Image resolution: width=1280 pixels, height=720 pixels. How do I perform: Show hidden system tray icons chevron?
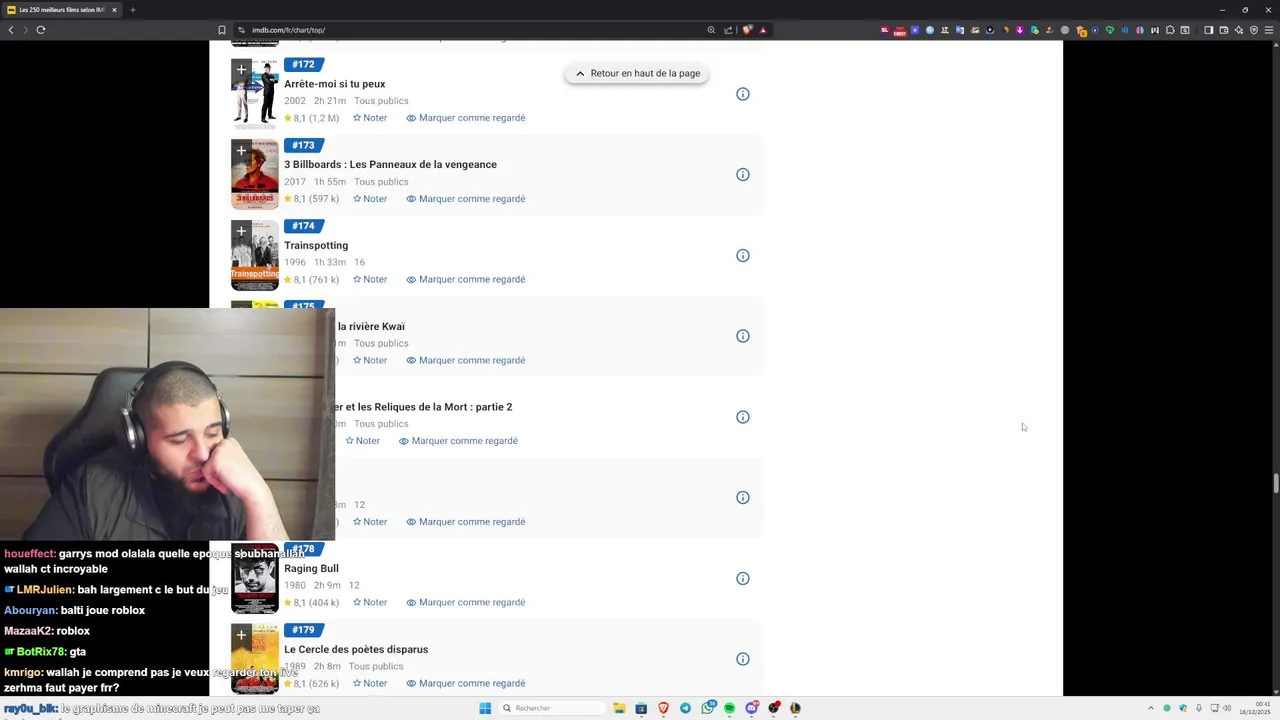(x=1150, y=708)
